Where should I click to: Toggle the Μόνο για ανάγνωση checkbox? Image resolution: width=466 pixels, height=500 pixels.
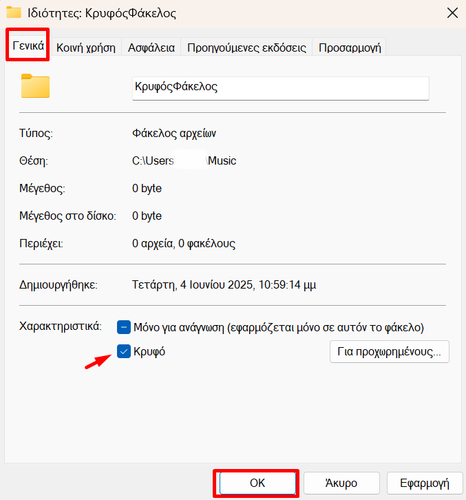[x=124, y=327]
